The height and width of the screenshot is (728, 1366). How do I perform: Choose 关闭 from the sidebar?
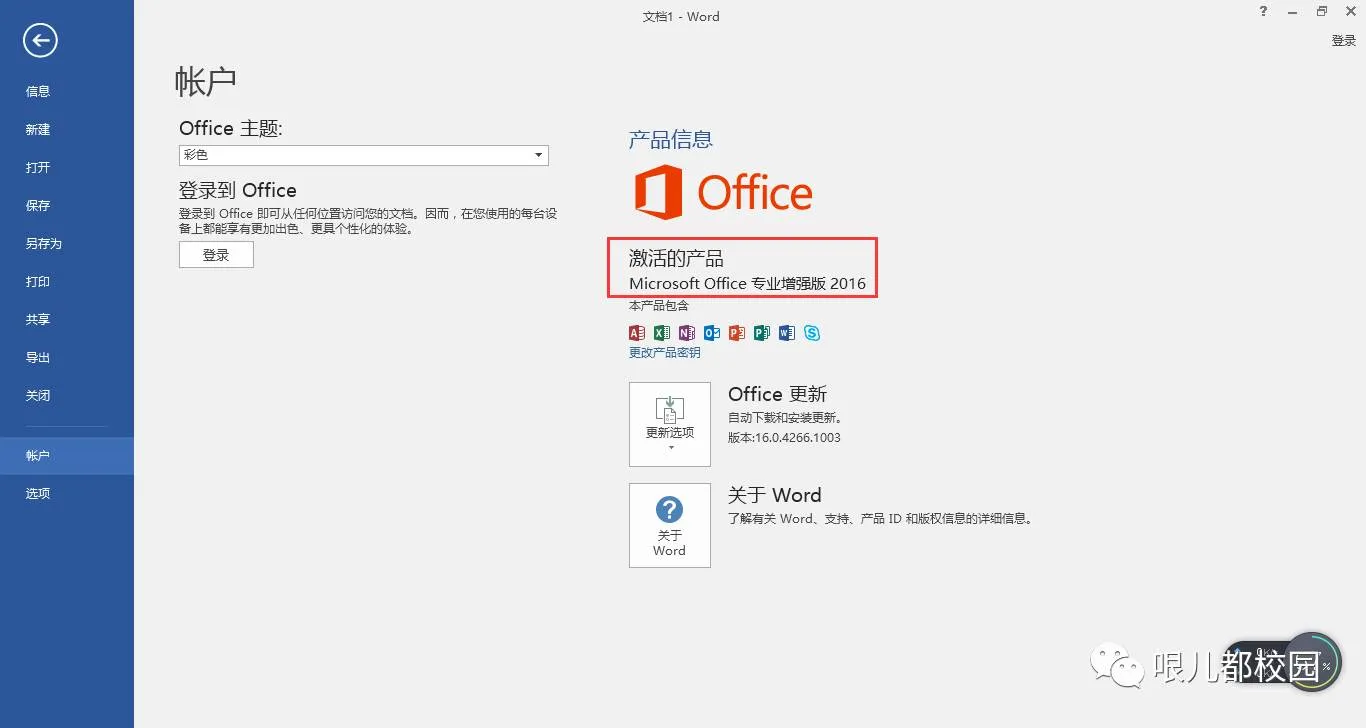[x=67, y=395]
